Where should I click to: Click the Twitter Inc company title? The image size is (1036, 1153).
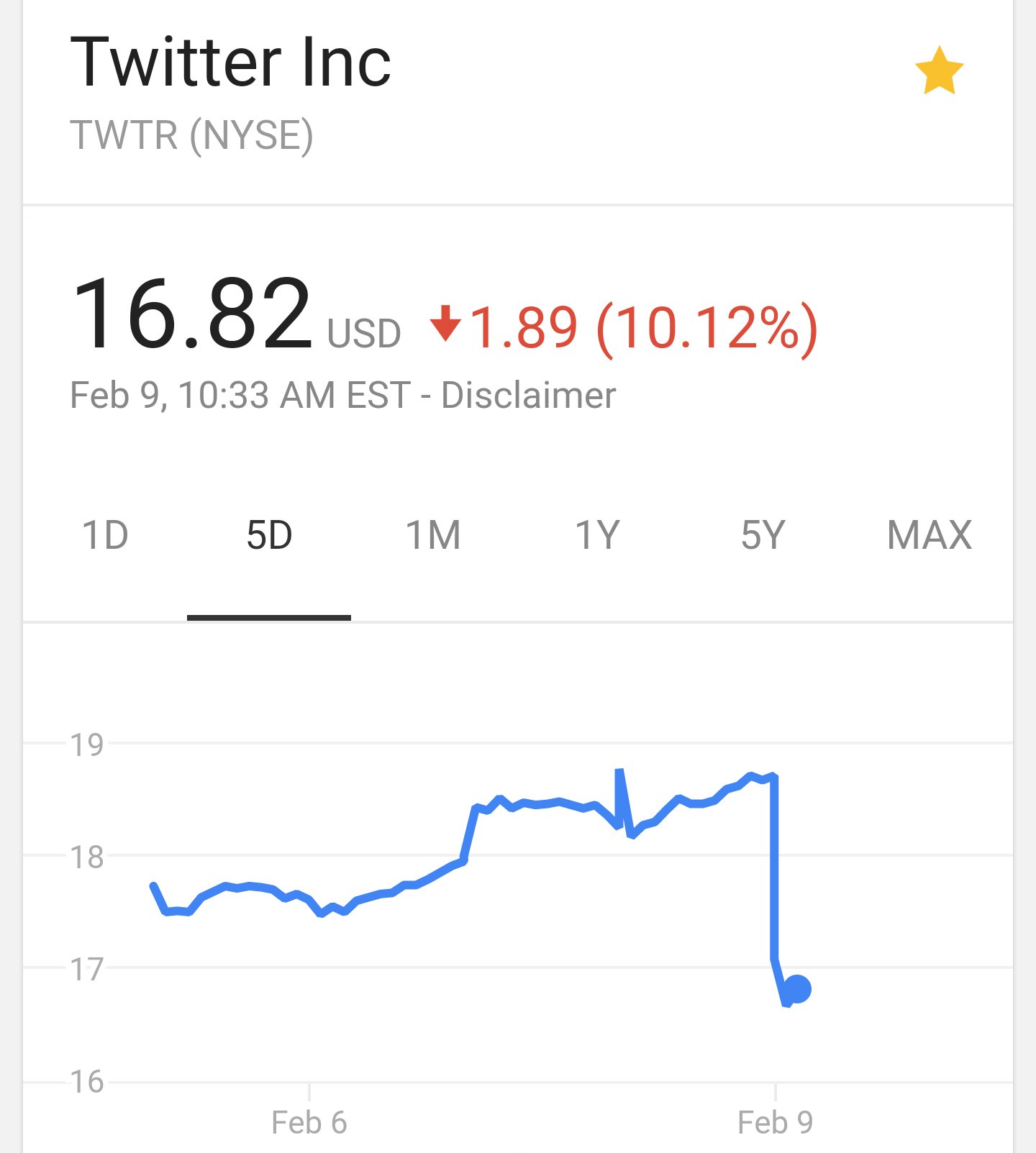(x=230, y=63)
